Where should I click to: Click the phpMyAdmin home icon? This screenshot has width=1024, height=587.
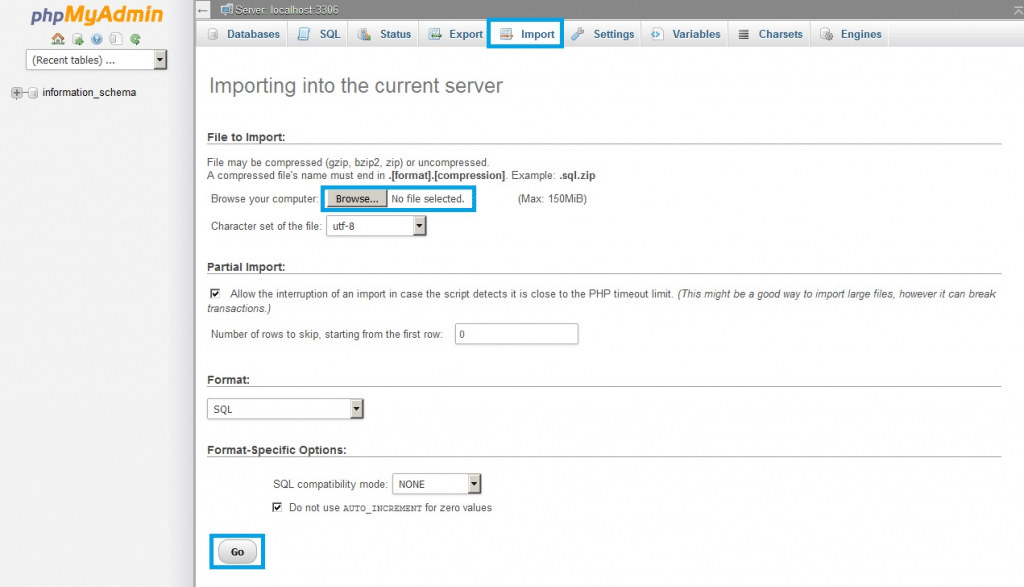tap(58, 39)
